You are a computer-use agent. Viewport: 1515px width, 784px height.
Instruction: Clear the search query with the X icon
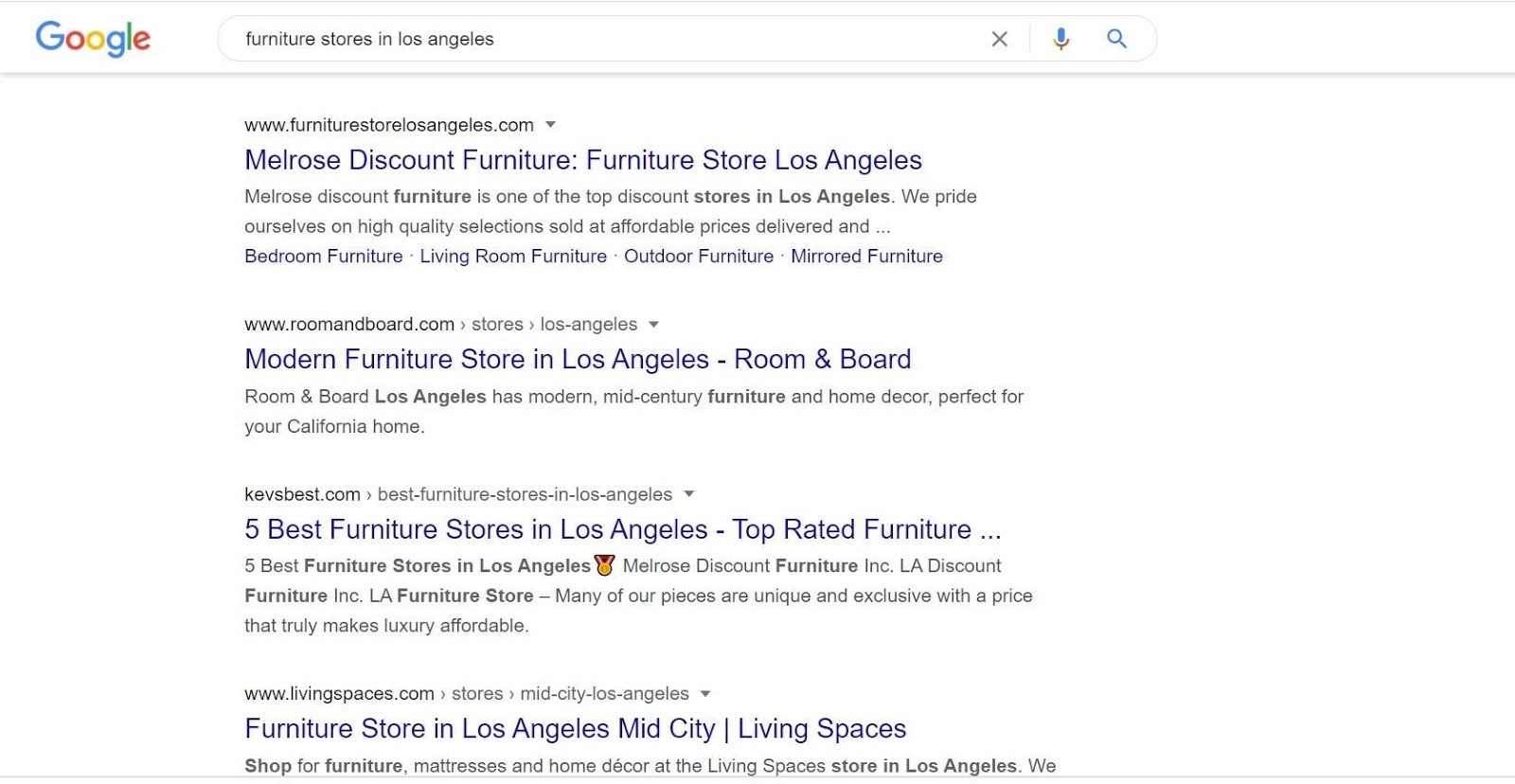coord(1000,39)
